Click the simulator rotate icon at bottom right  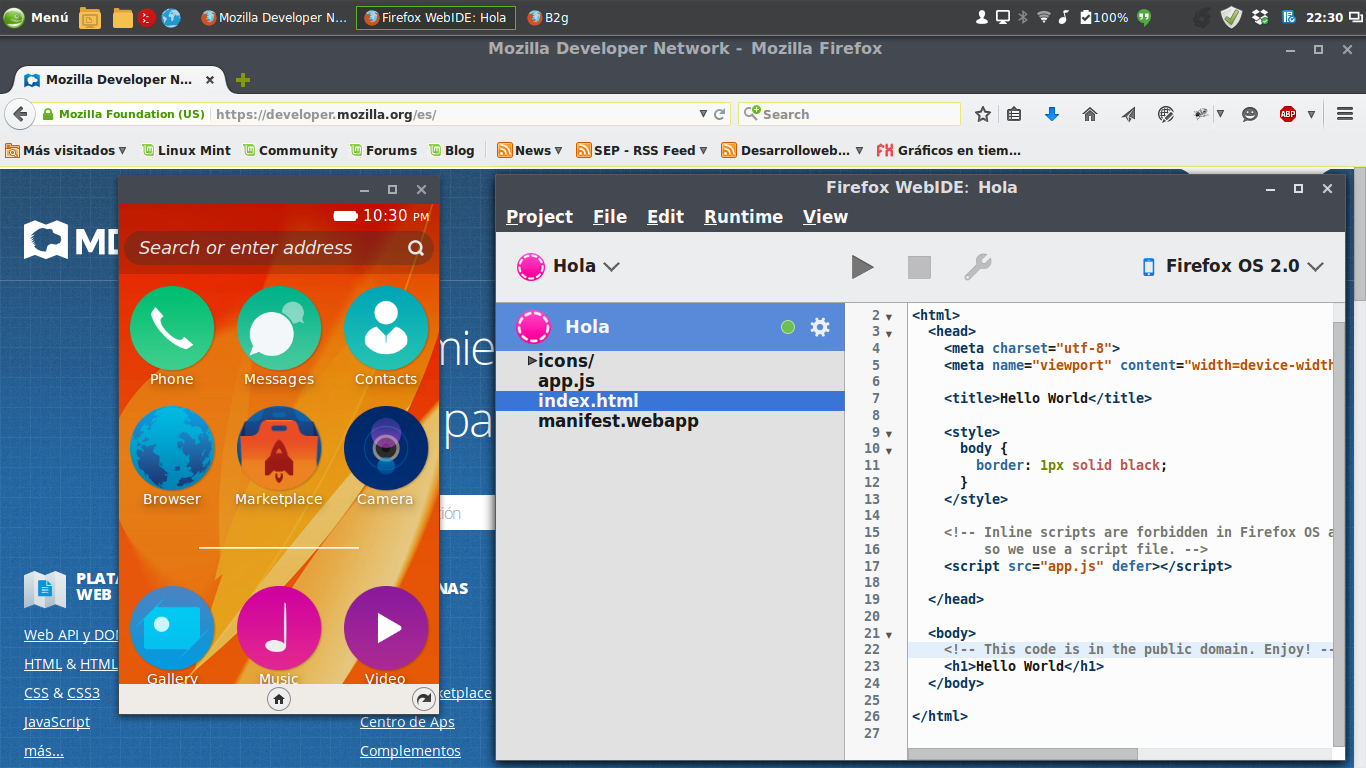(423, 699)
